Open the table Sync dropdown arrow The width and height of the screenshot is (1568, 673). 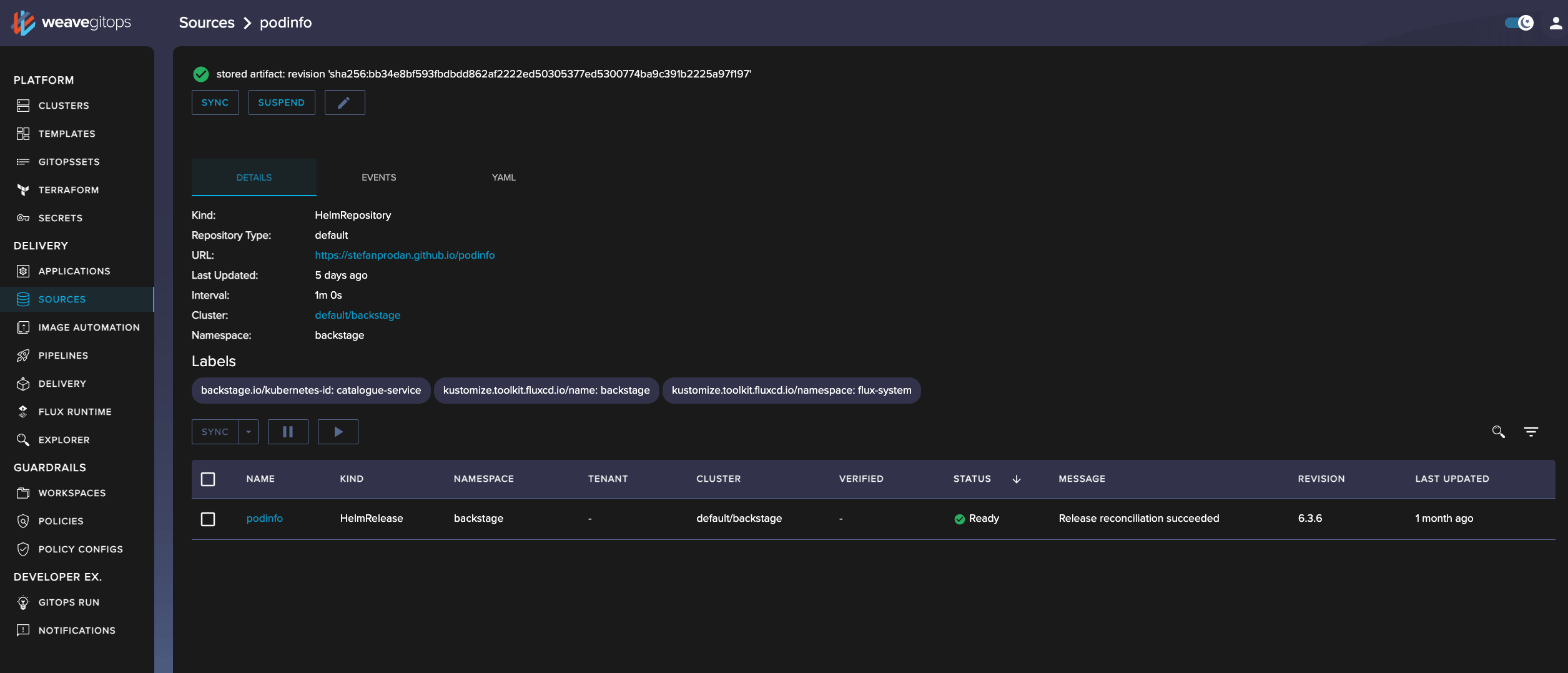click(x=249, y=432)
